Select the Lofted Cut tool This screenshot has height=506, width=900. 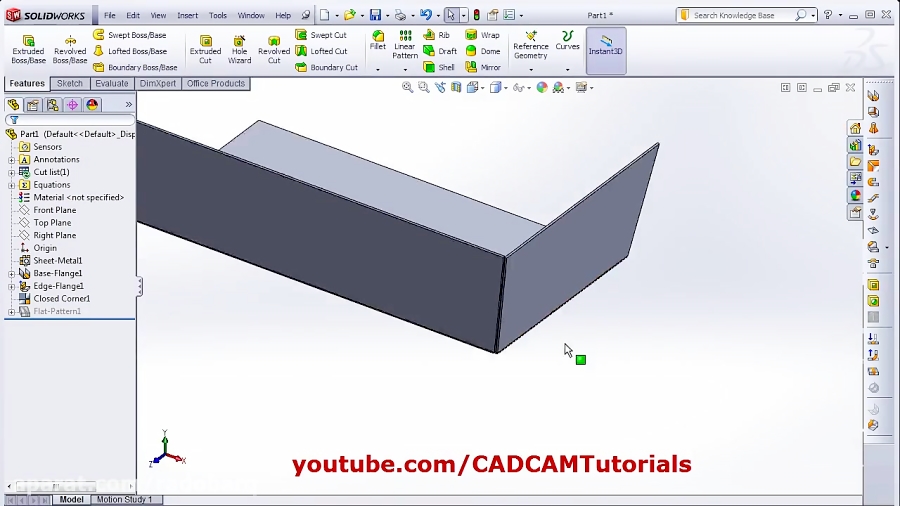[321, 51]
